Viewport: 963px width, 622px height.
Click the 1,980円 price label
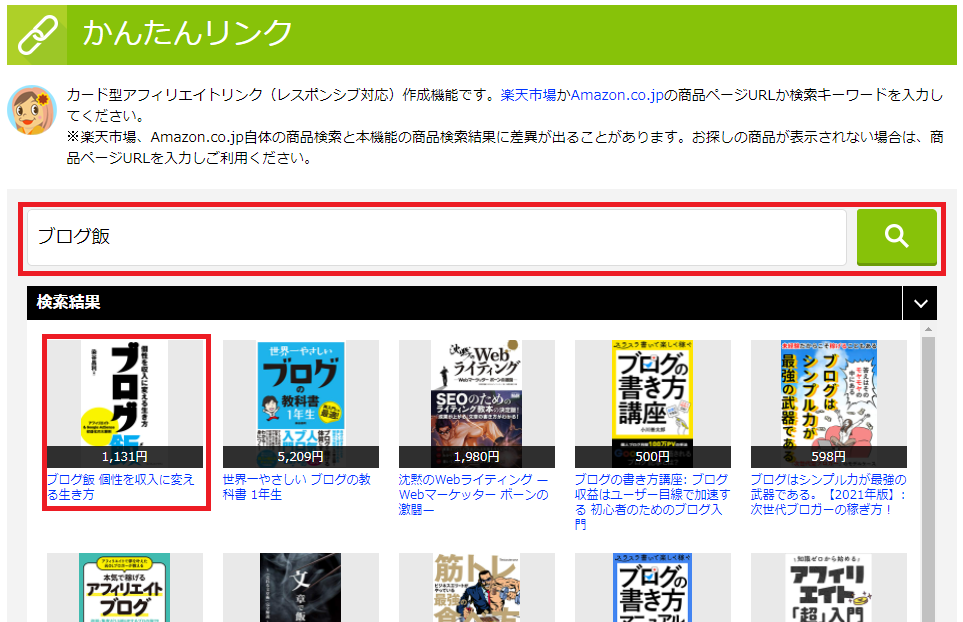(x=477, y=457)
